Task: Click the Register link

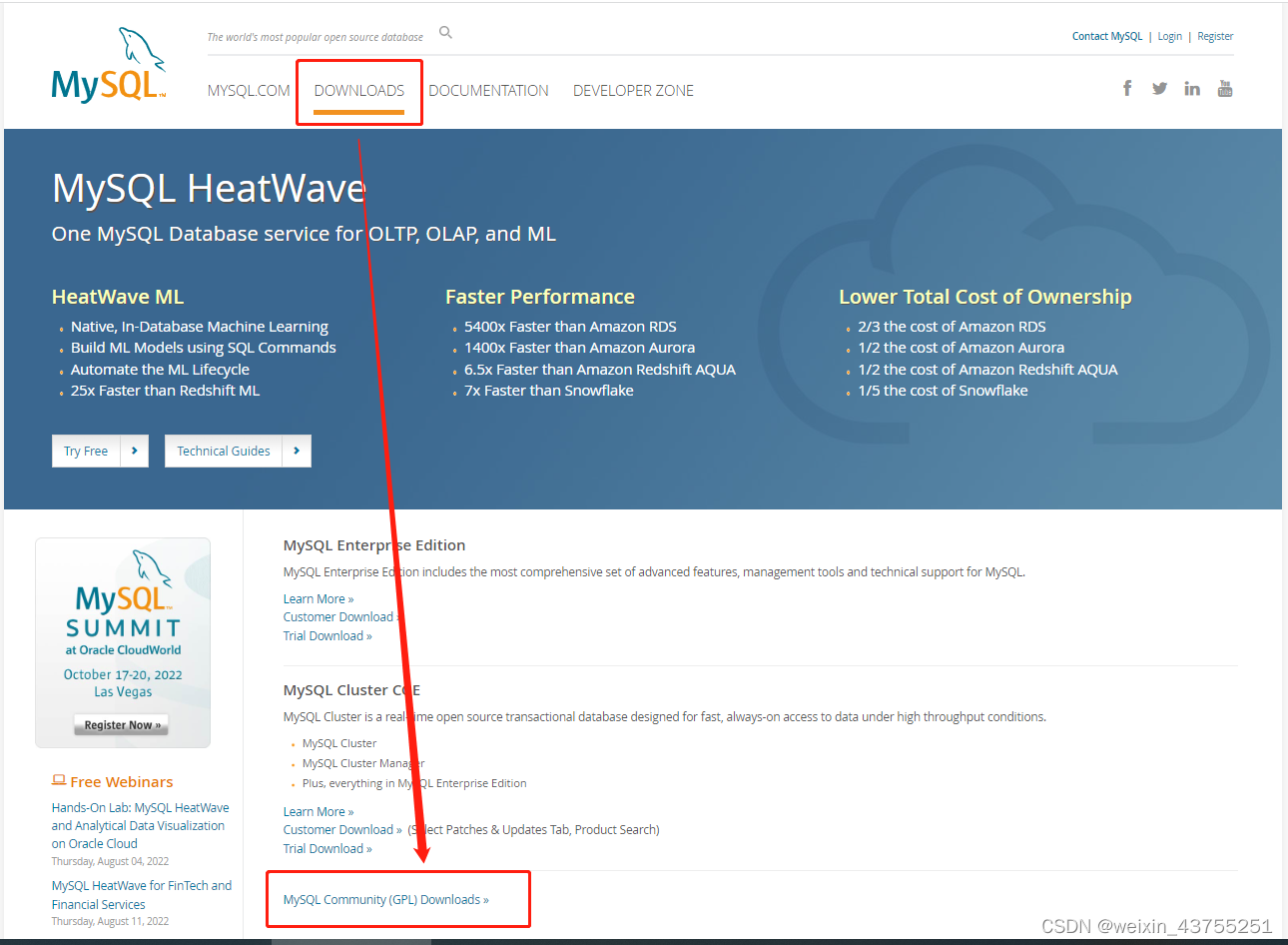Action: [1215, 36]
